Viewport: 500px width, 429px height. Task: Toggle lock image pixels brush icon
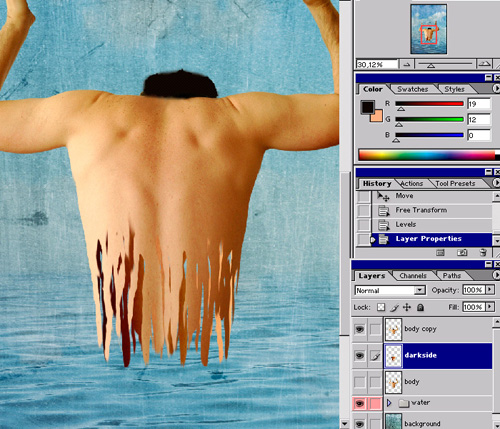pos(394,307)
